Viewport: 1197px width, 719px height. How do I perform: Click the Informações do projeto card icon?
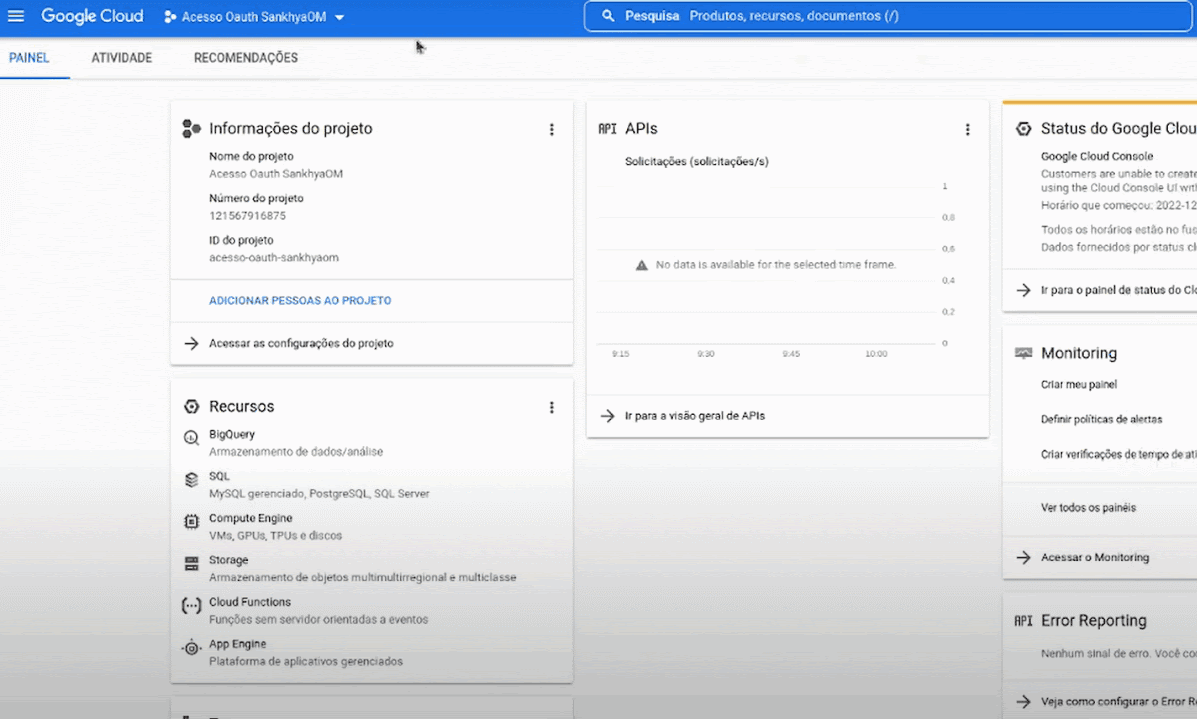[x=191, y=128]
